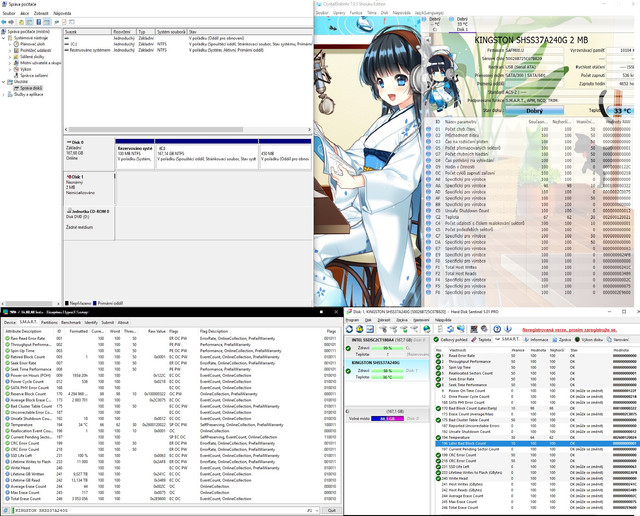Open the Teplota tab in Hard Disk Sentinel
Screen dimensions: 640x516
481,340
